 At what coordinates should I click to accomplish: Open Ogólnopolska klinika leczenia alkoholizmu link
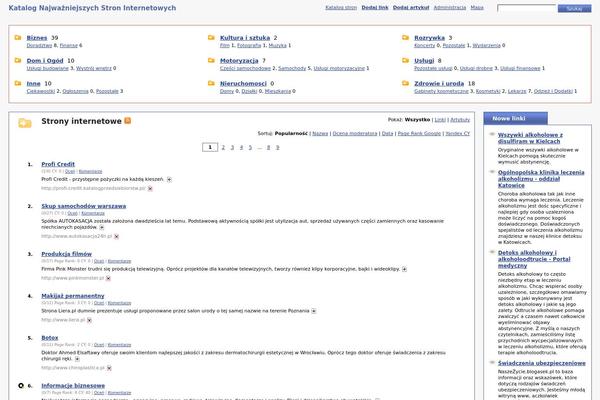point(541,179)
